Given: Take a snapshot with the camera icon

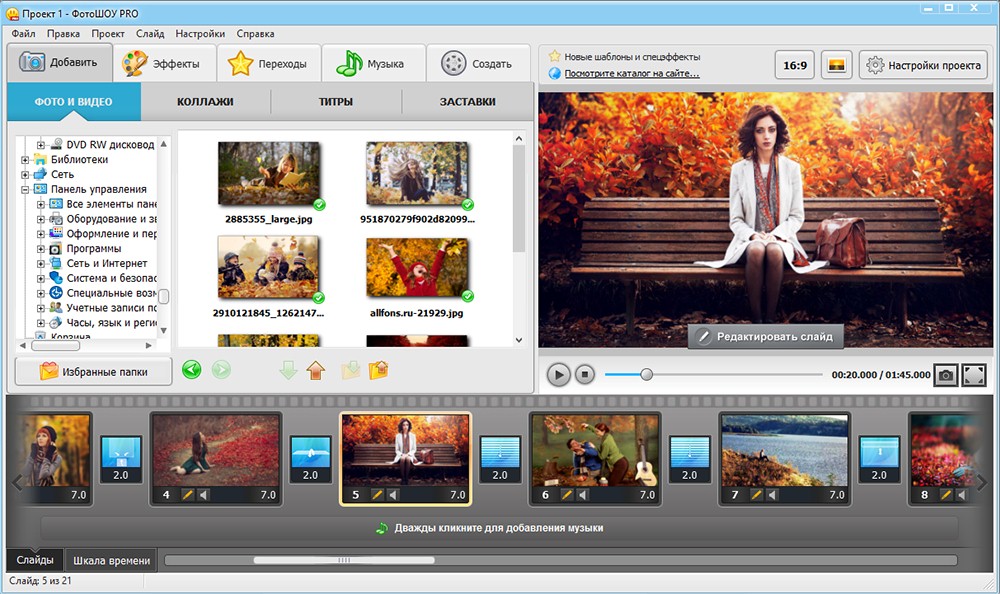Looking at the screenshot, I should [945, 375].
